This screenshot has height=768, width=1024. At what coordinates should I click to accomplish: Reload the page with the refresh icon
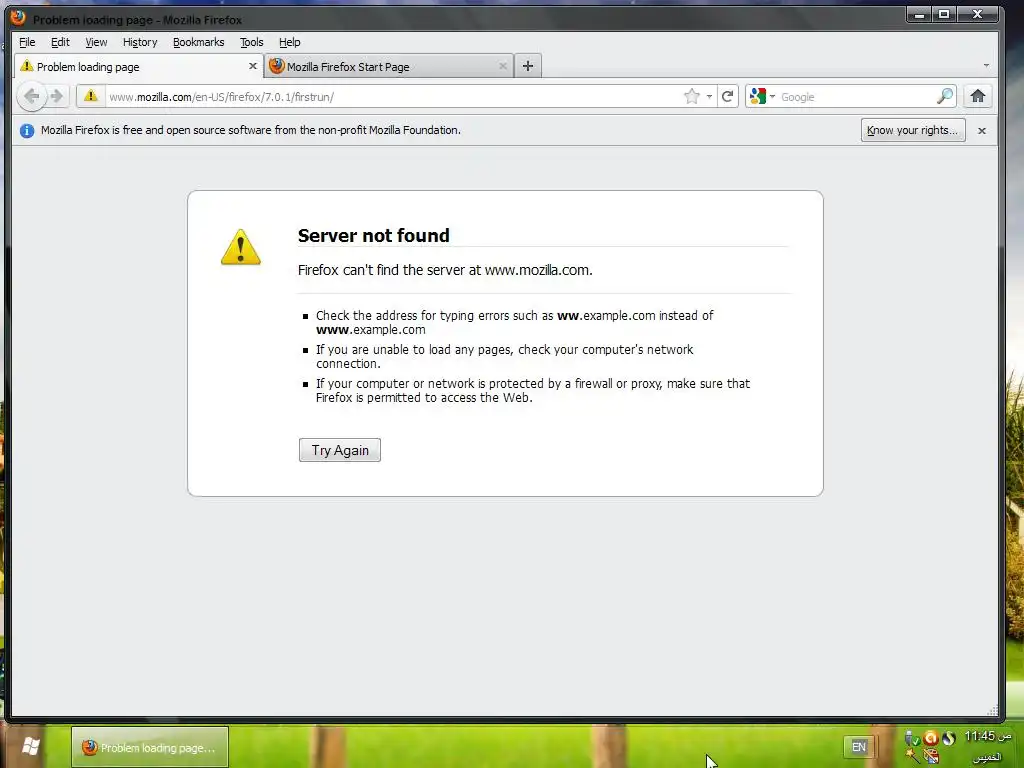pyautogui.click(x=728, y=97)
